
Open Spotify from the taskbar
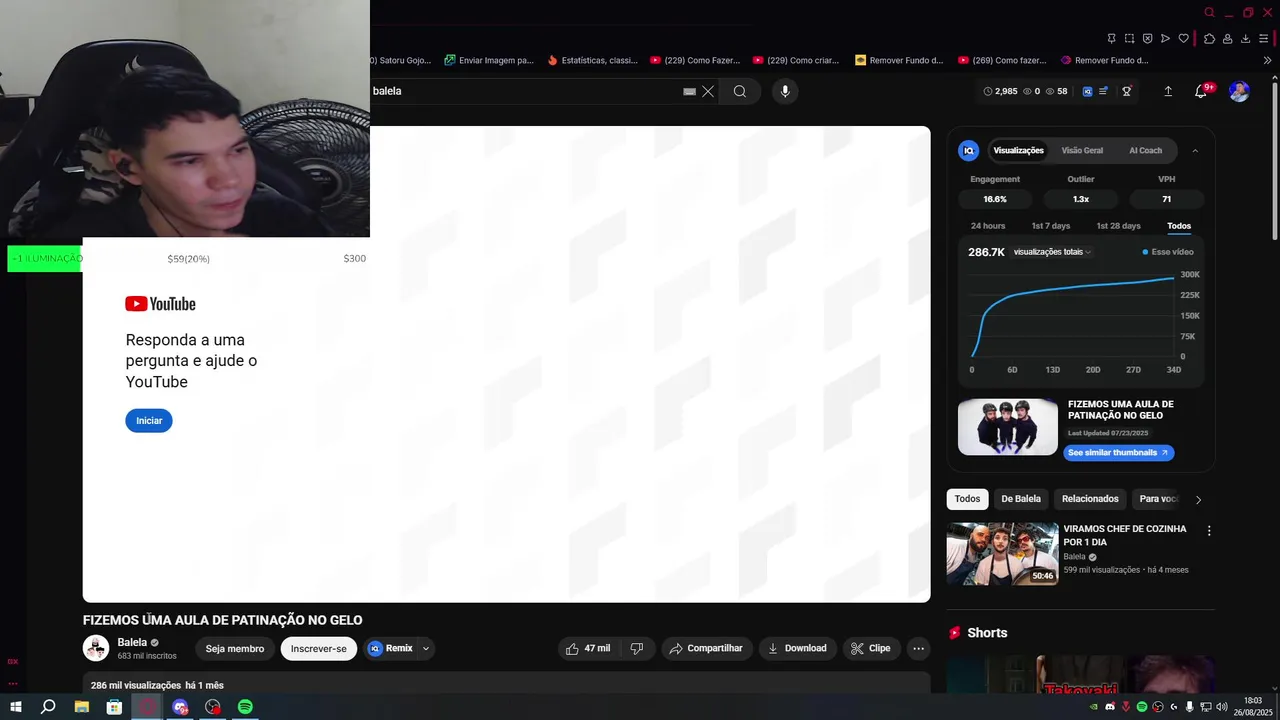click(245, 707)
